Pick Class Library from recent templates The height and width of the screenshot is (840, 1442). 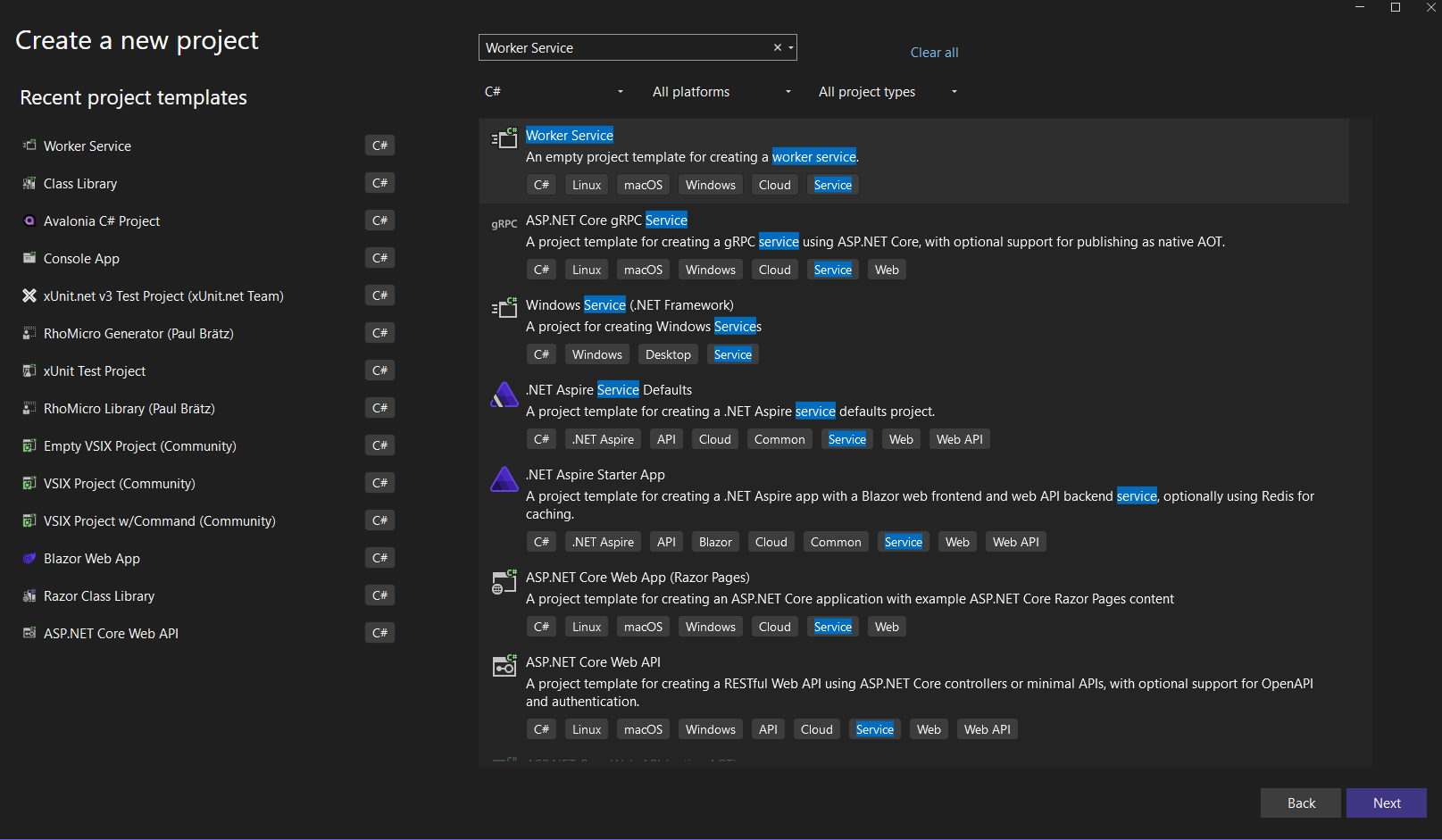80,183
